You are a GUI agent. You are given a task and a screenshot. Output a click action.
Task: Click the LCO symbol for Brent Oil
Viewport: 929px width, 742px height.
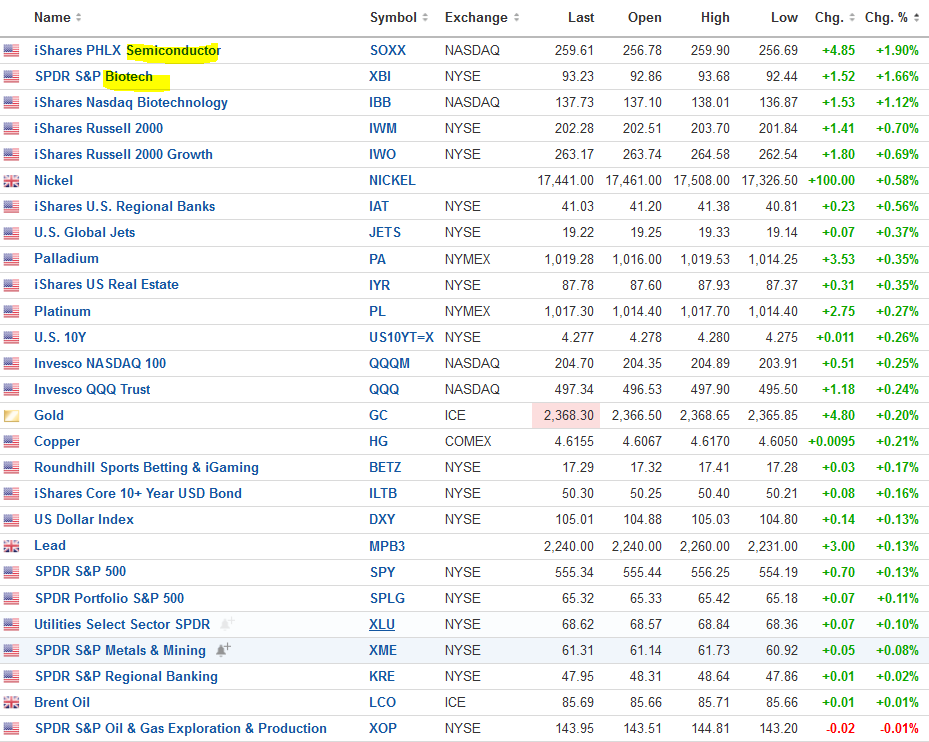coord(383,702)
